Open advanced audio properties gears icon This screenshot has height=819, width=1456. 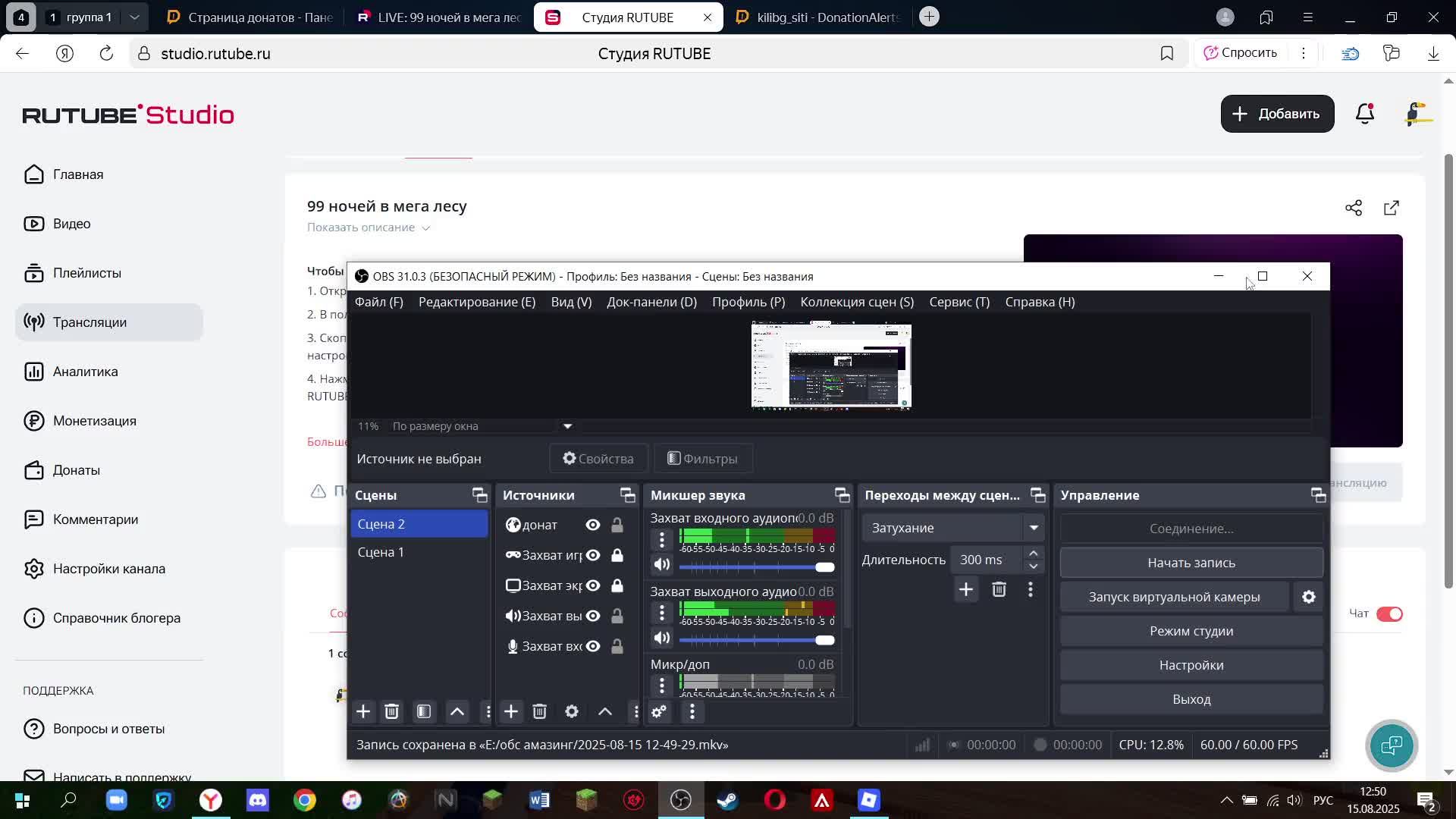(x=659, y=711)
